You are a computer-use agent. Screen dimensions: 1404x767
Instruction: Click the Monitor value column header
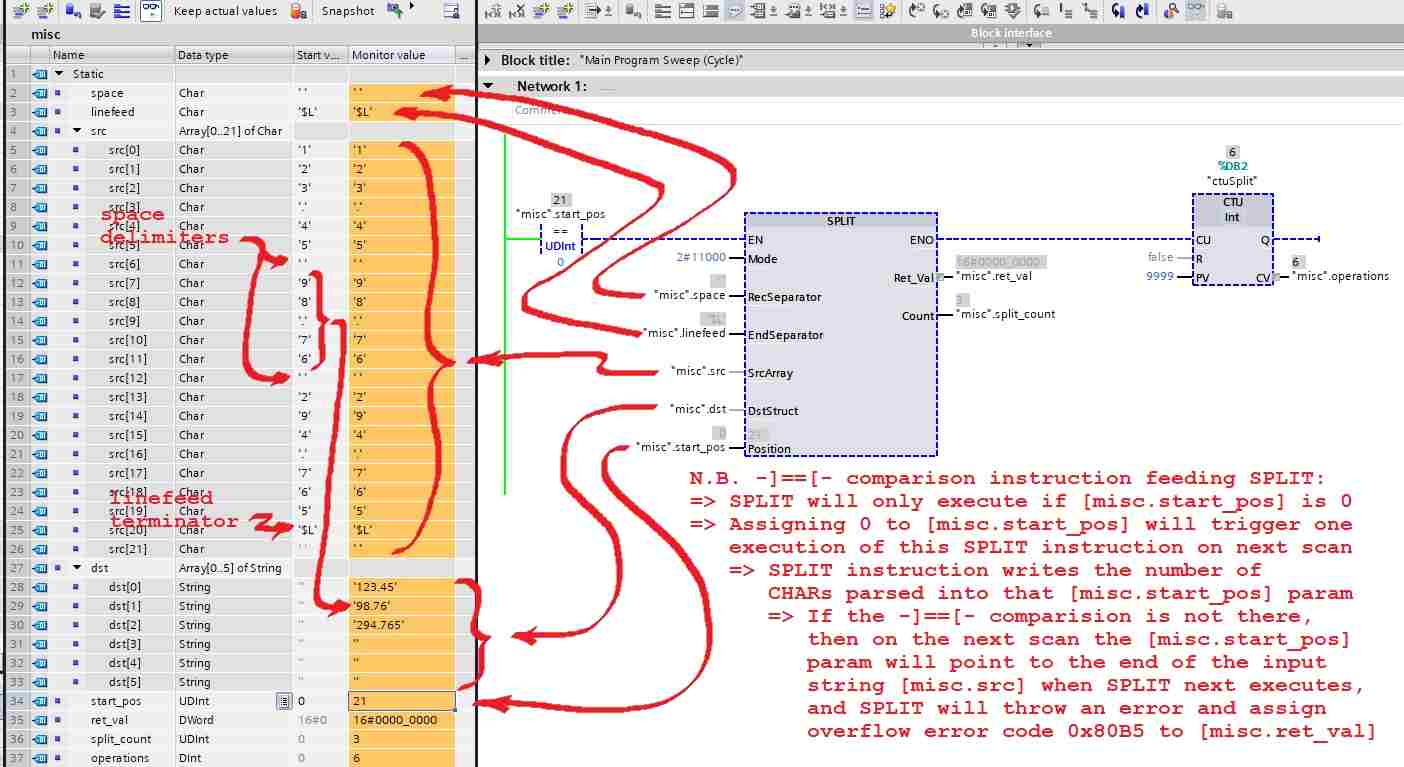coord(388,55)
